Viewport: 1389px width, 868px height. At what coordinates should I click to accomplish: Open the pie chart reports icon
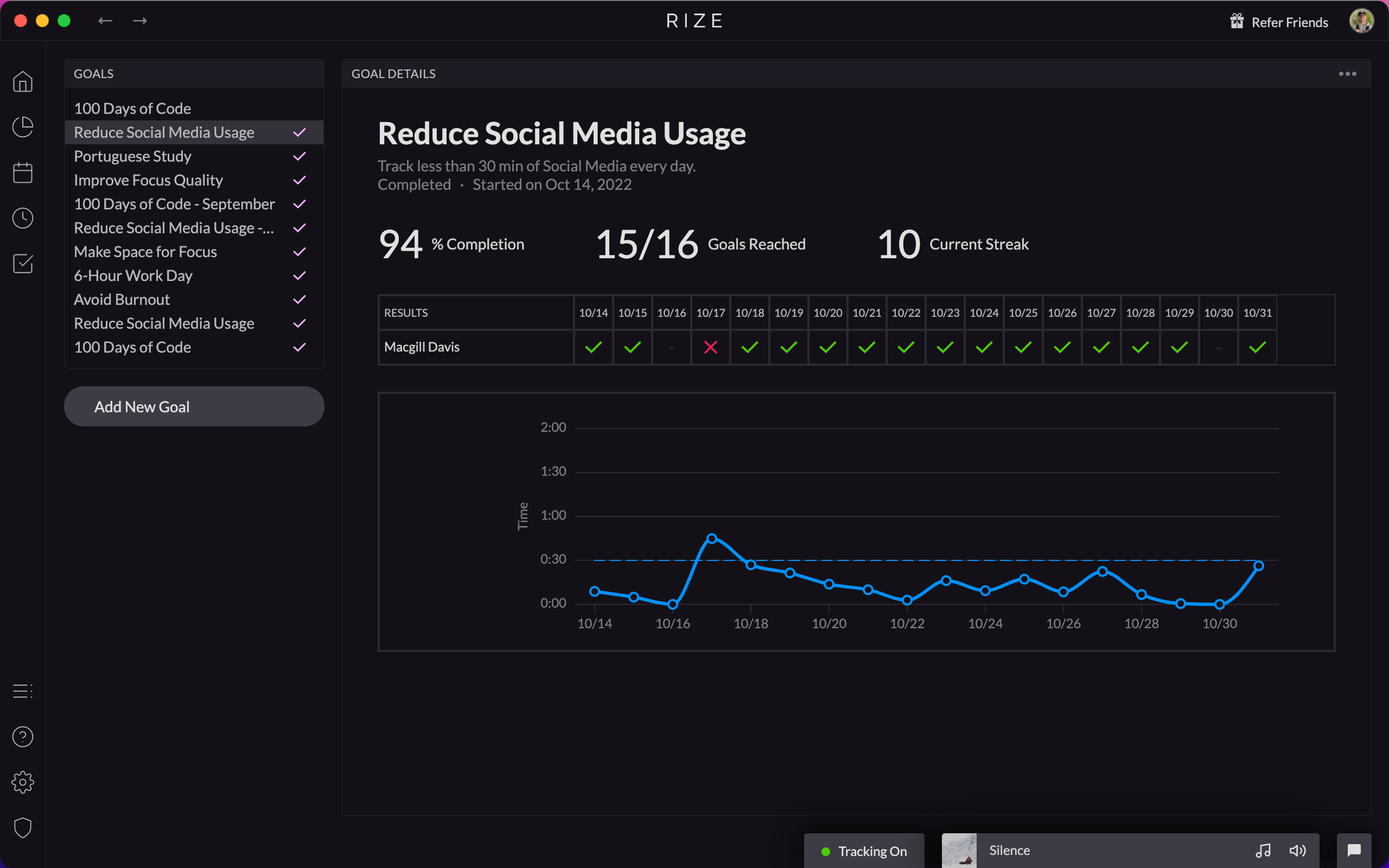23,127
